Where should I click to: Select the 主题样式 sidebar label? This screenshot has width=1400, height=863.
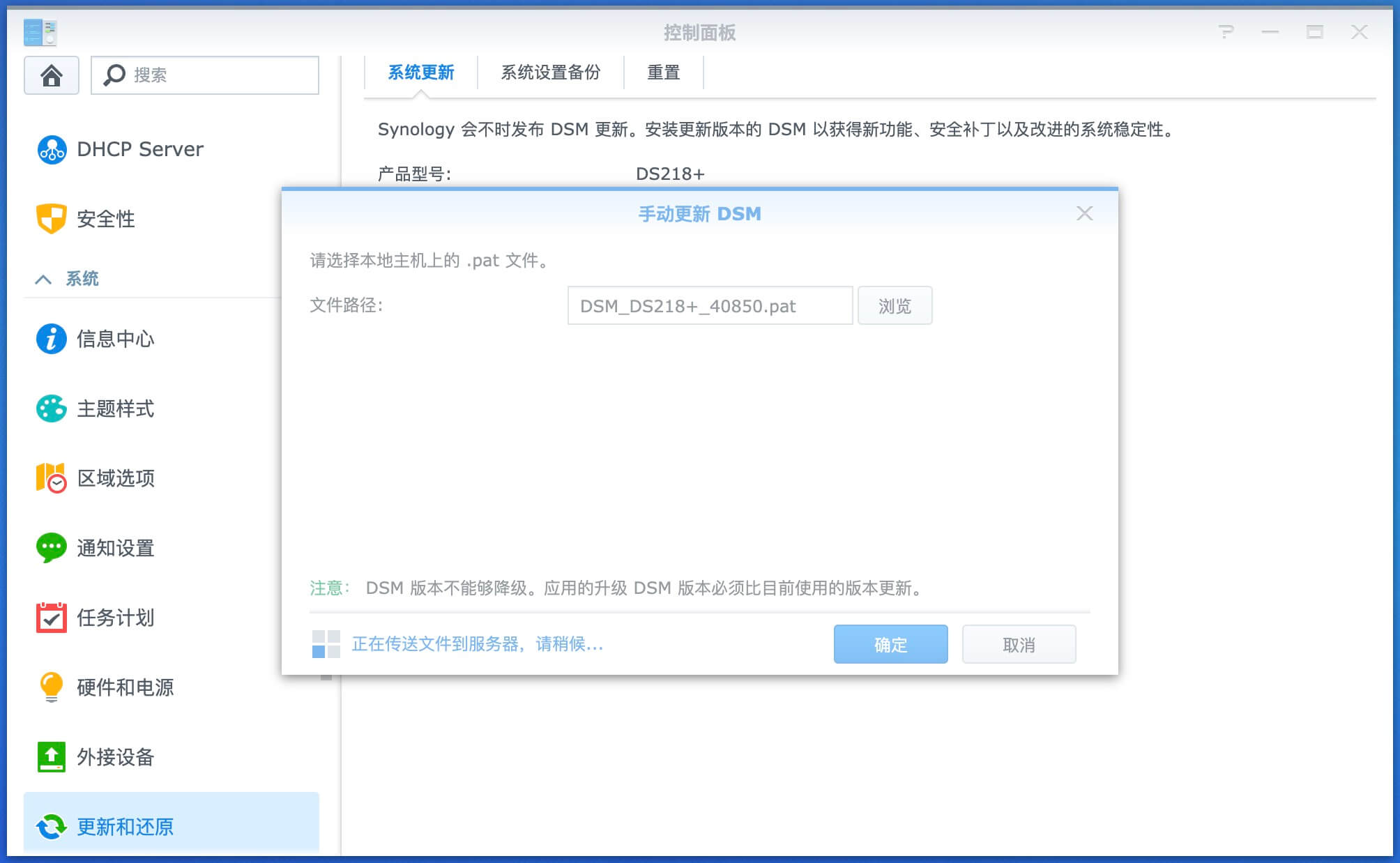pos(116,408)
